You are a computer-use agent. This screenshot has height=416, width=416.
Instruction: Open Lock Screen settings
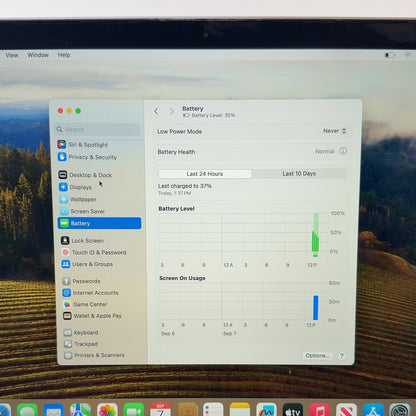point(82,240)
